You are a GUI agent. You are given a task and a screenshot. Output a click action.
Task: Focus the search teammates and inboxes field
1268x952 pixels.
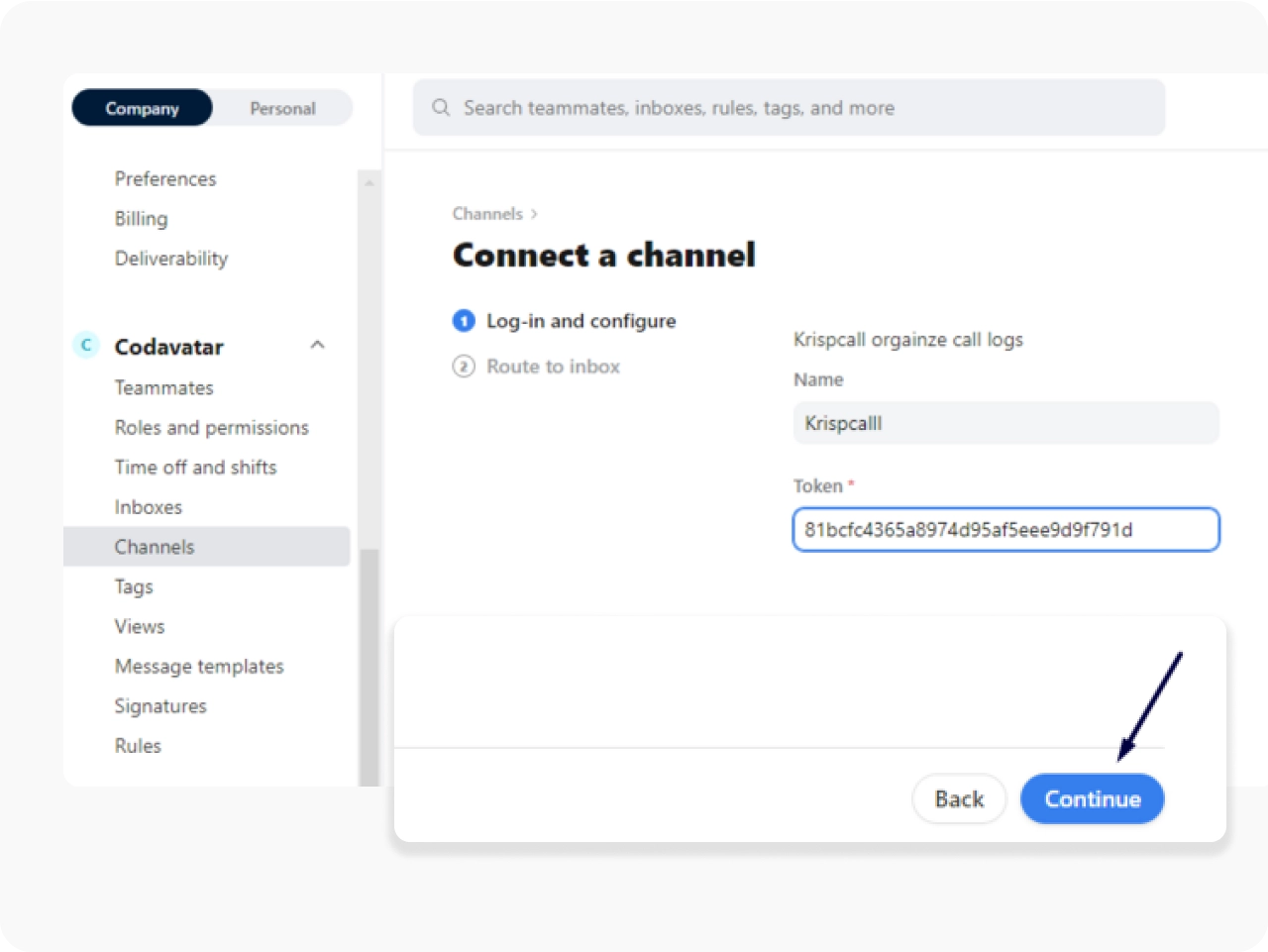(x=789, y=107)
